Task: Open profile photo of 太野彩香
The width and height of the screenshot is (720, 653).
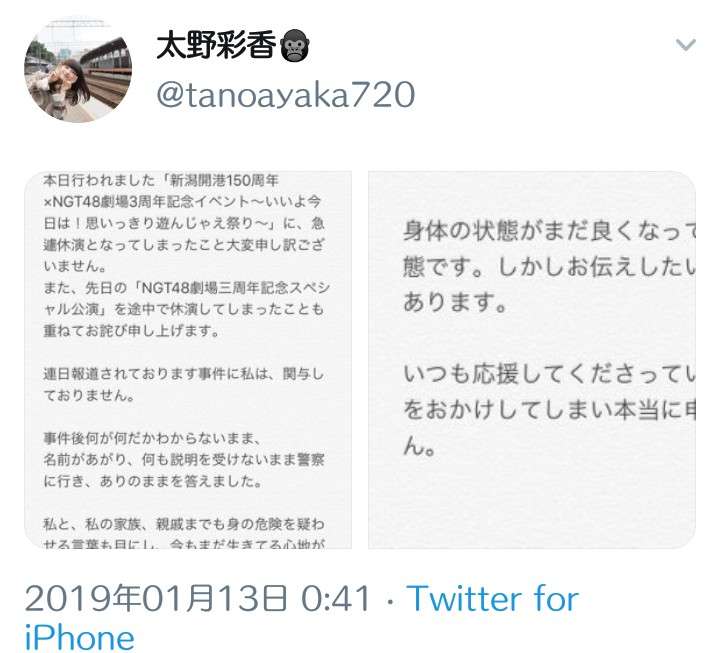Action: (78, 72)
